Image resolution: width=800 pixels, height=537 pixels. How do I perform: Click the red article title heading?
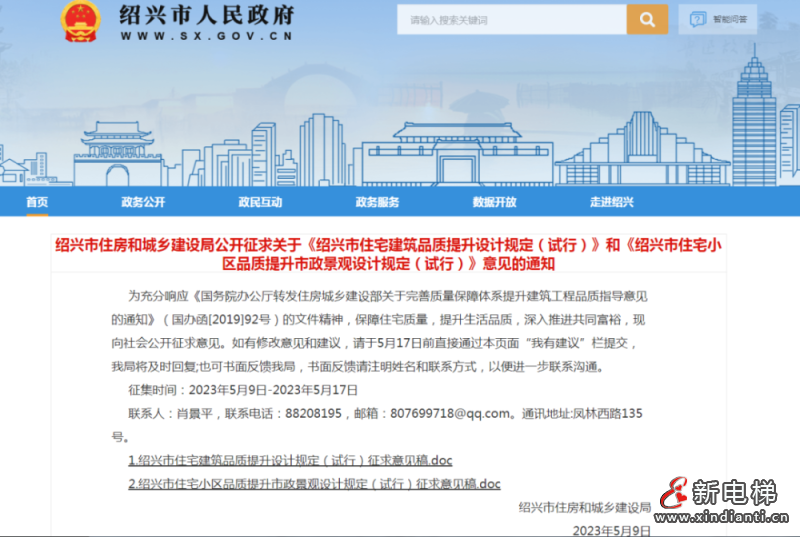(x=400, y=254)
